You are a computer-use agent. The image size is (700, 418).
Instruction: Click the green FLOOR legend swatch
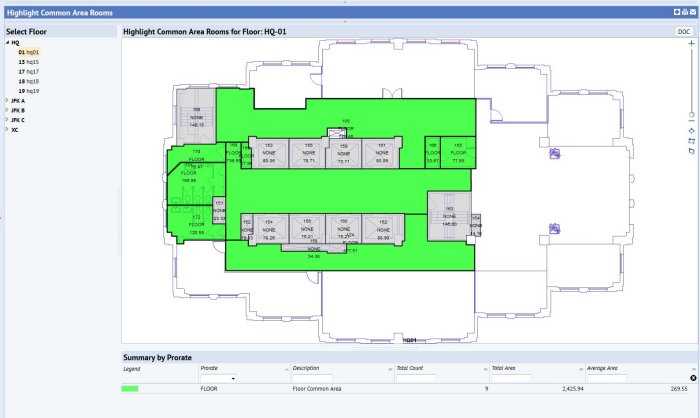[x=129, y=388]
